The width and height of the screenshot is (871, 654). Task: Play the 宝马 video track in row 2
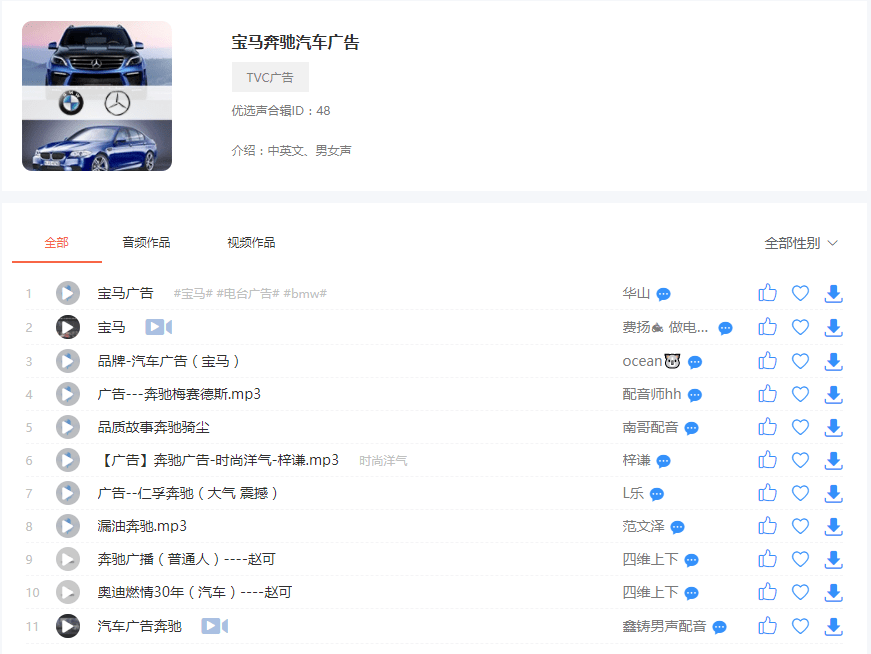(x=68, y=327)
